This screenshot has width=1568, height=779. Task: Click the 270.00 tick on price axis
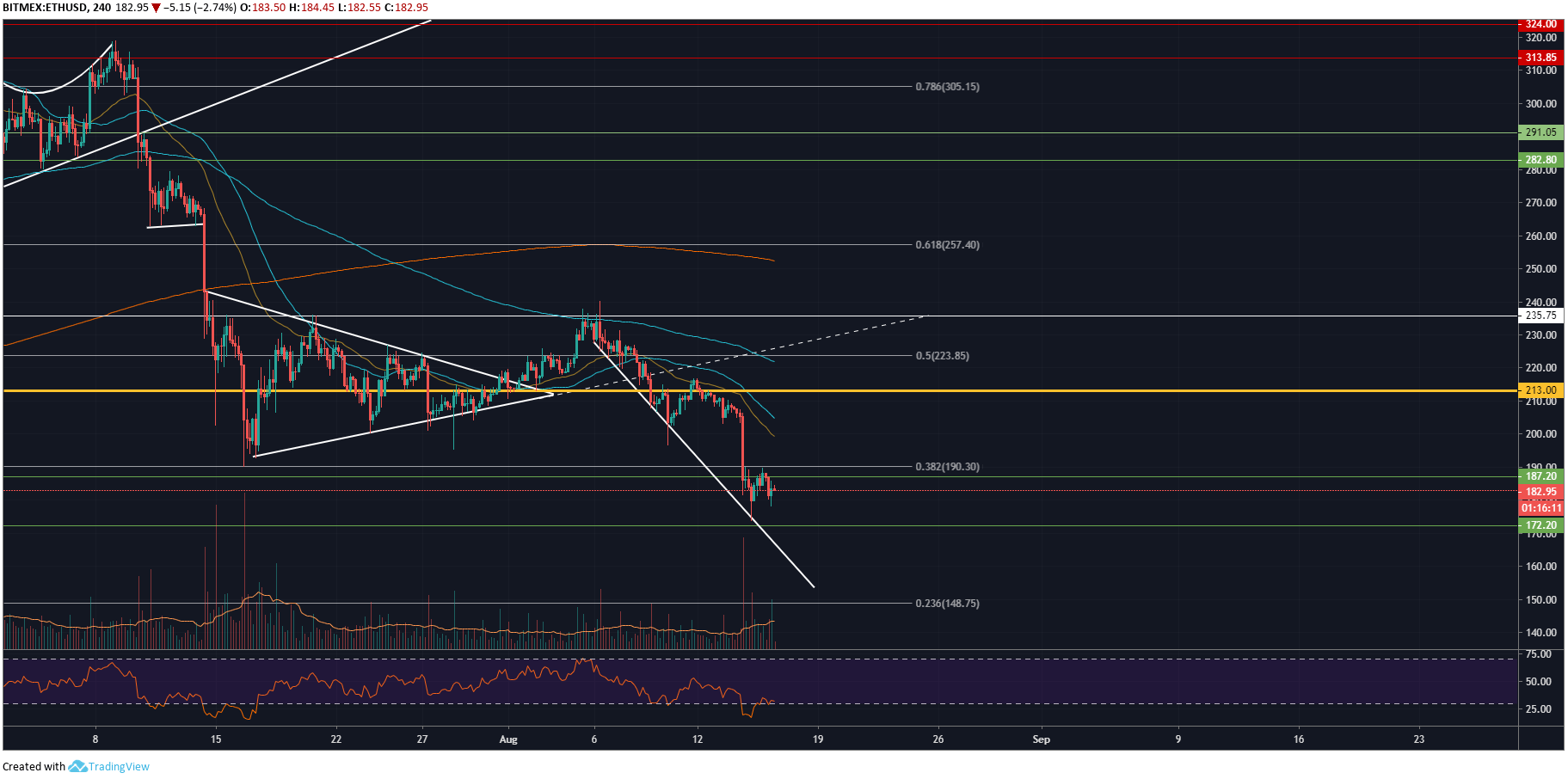[1540, 203]
